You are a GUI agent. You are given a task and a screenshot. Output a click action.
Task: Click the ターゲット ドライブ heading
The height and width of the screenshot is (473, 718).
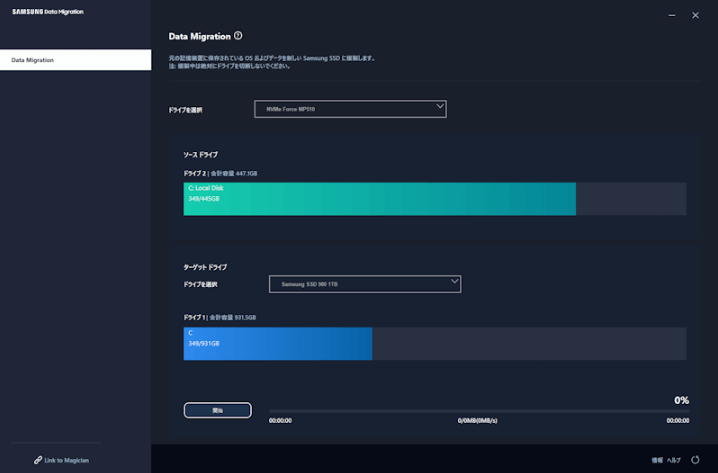[205, 267]
